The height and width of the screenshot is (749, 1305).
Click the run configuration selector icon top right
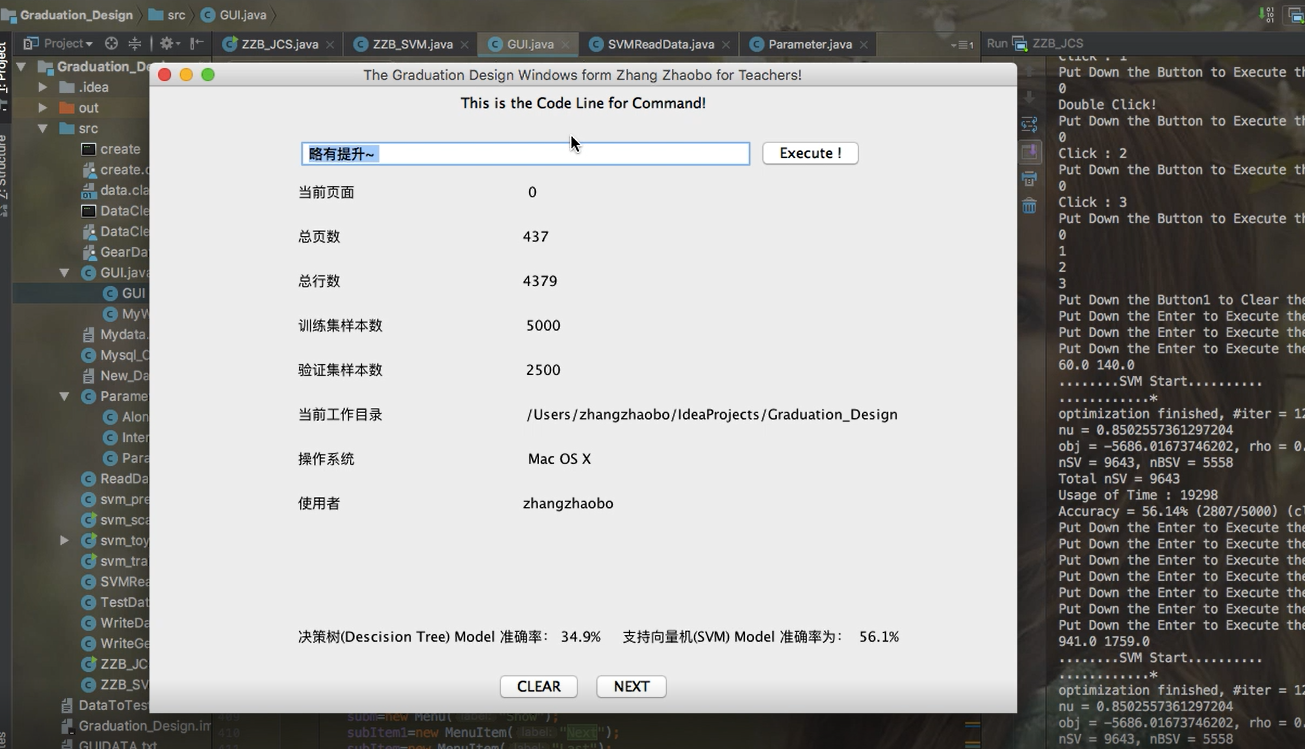click(1295, 15)
